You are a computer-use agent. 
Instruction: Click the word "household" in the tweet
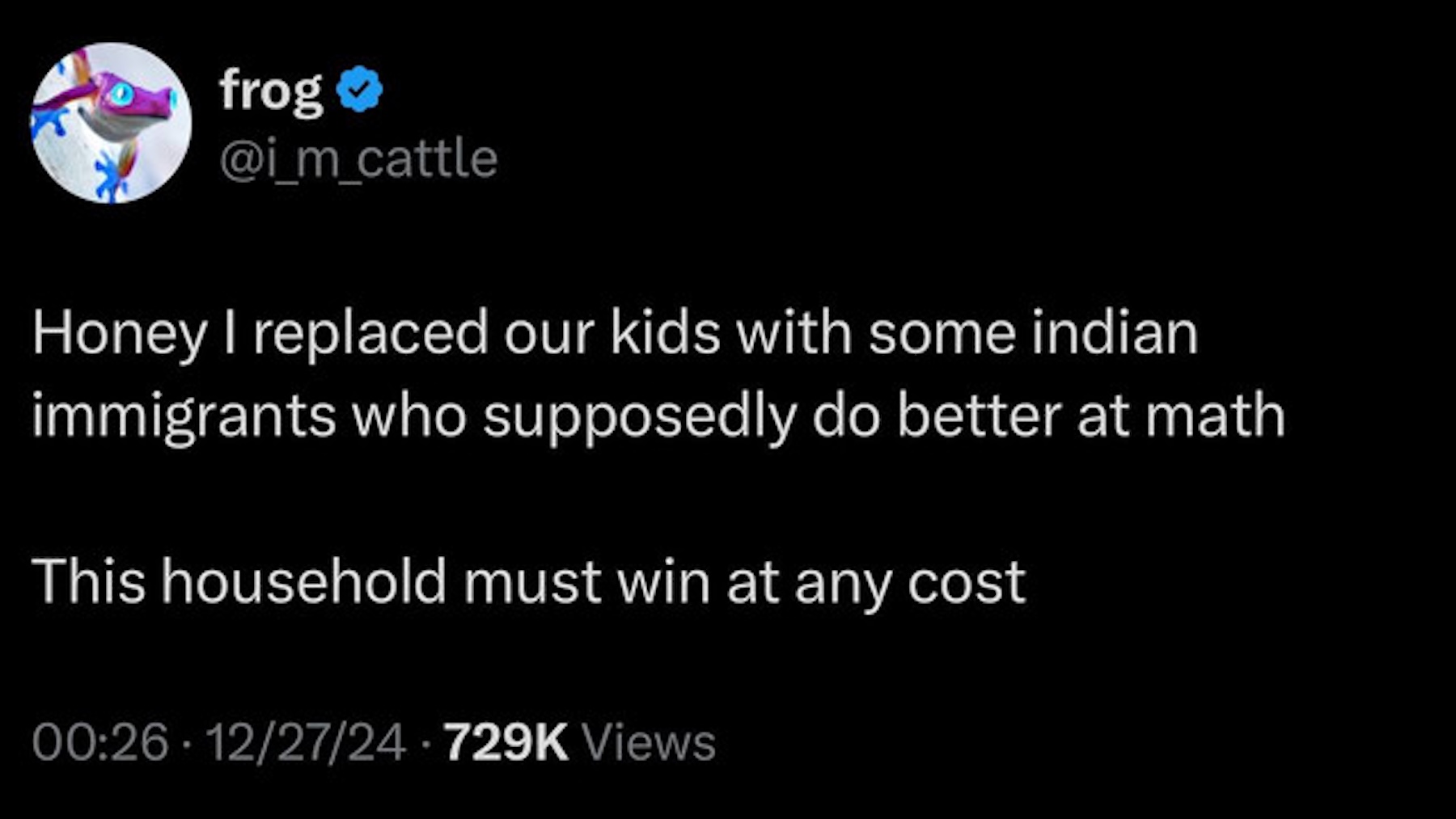pos(303,582)
